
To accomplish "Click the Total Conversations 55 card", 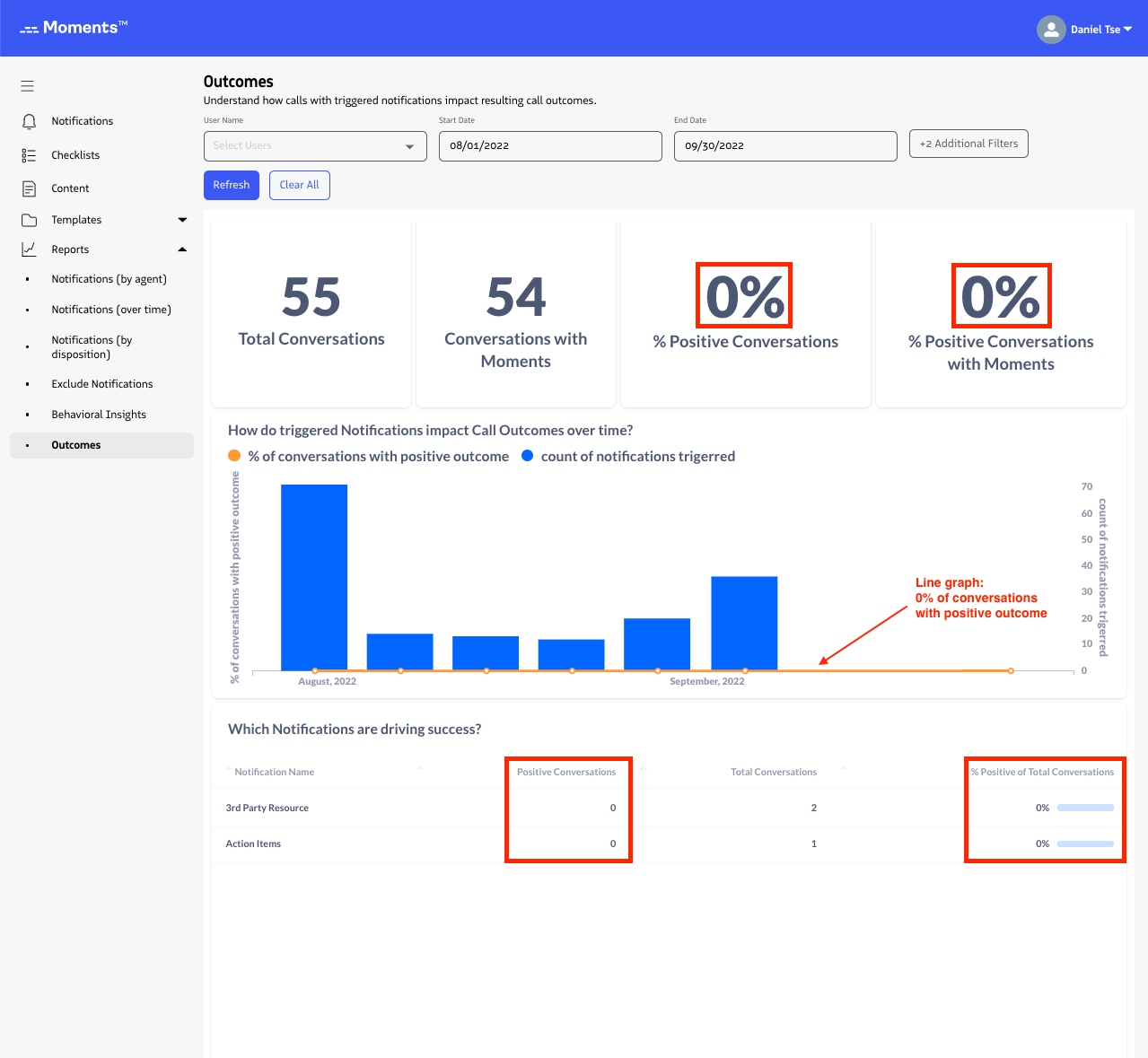I will click(x=311, y=312).
